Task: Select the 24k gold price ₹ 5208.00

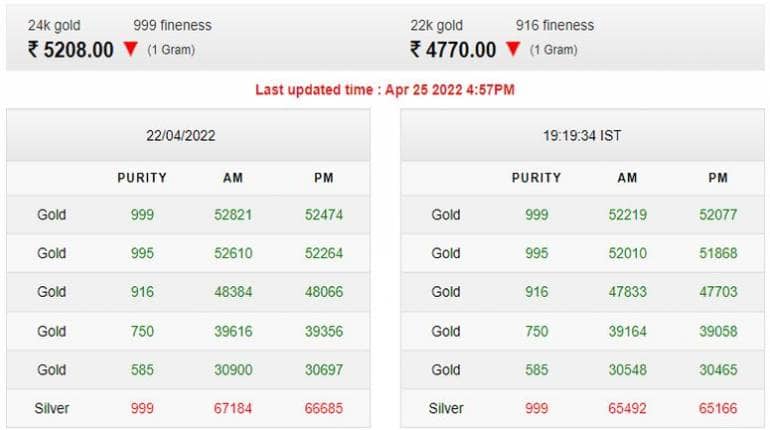Action: pyautogui.click(x=71, y=50)
